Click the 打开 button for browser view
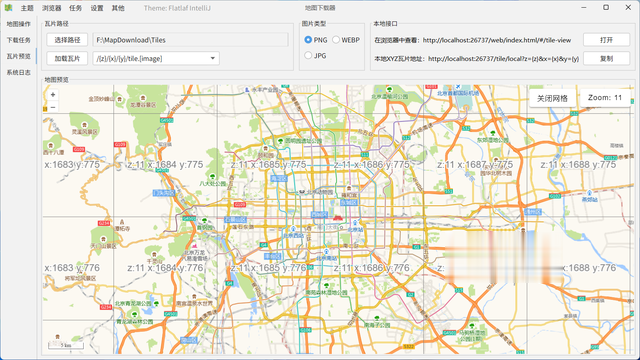 point(607,40)
